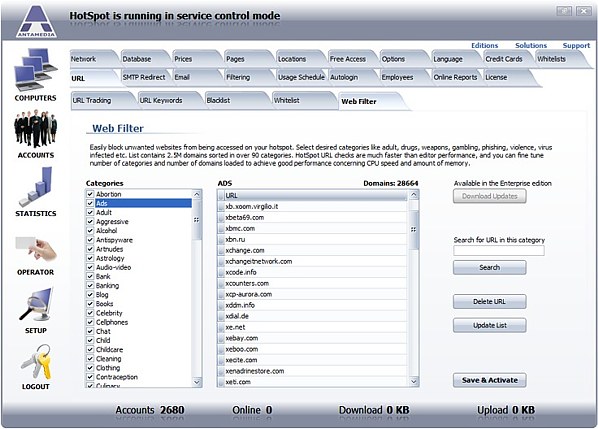Select xebay.com in the URL list

[x=312, y=338]
